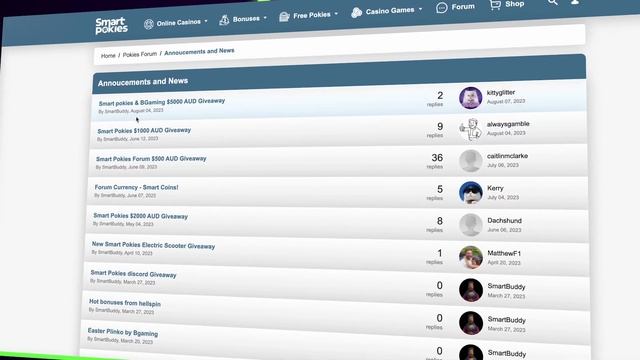
Task: Click the August 07, 2023 date
Action: (506, 101)
